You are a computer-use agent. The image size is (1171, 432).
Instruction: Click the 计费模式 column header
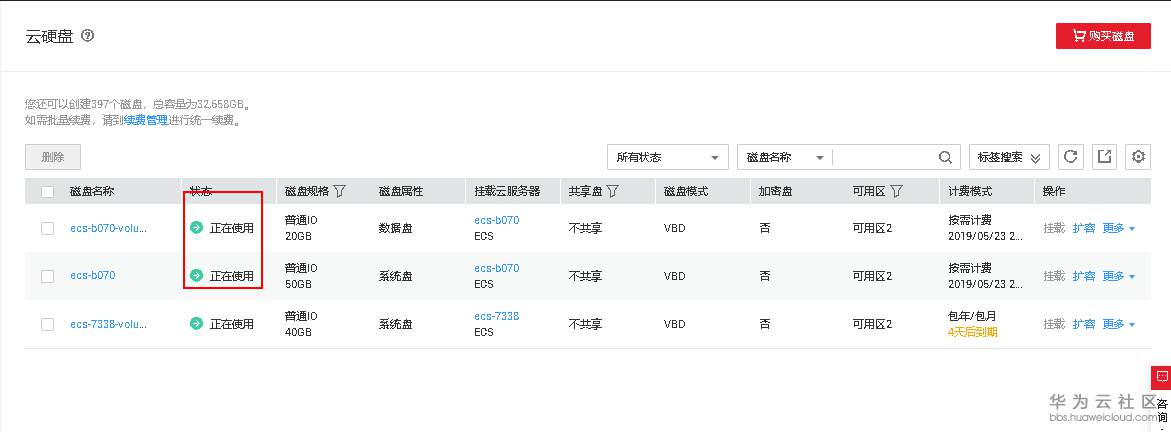pos(970,191)
